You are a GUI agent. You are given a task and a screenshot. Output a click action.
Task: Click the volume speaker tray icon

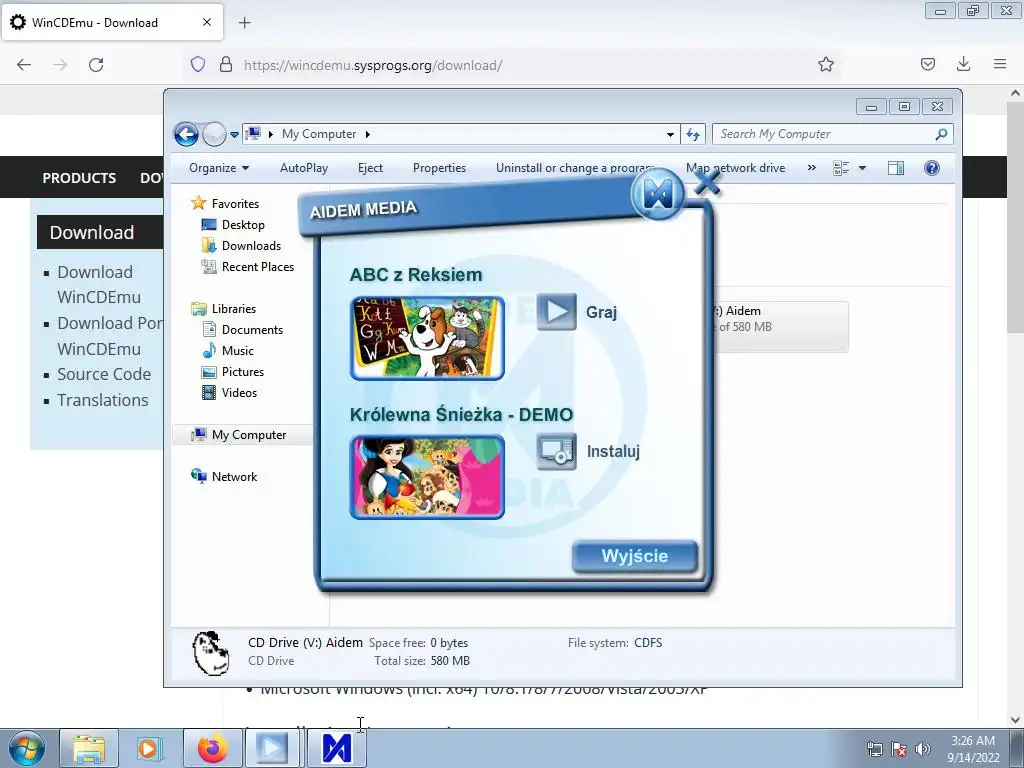(x=923, y=749)
